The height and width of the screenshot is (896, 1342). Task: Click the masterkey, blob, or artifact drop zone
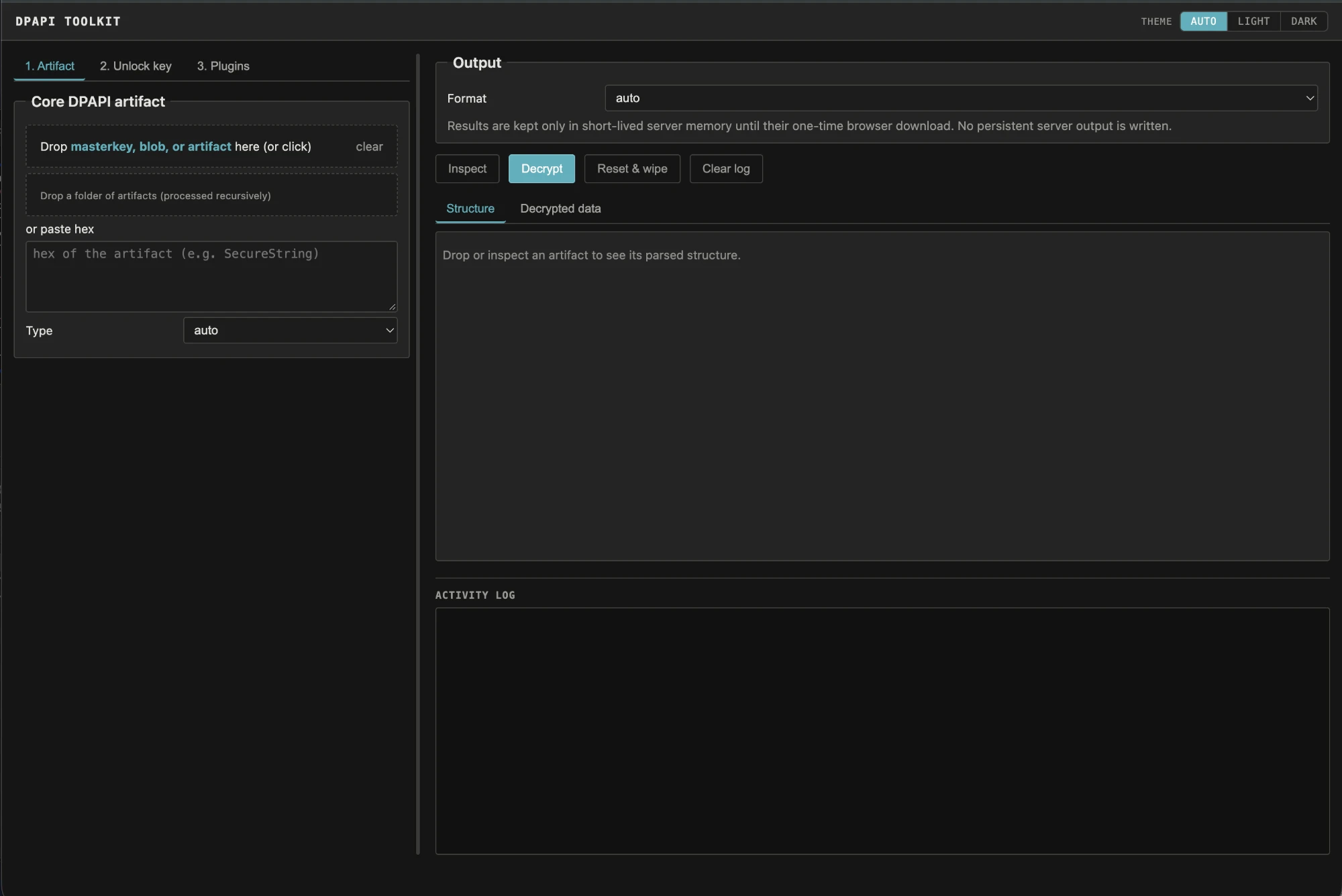point(211,146)
